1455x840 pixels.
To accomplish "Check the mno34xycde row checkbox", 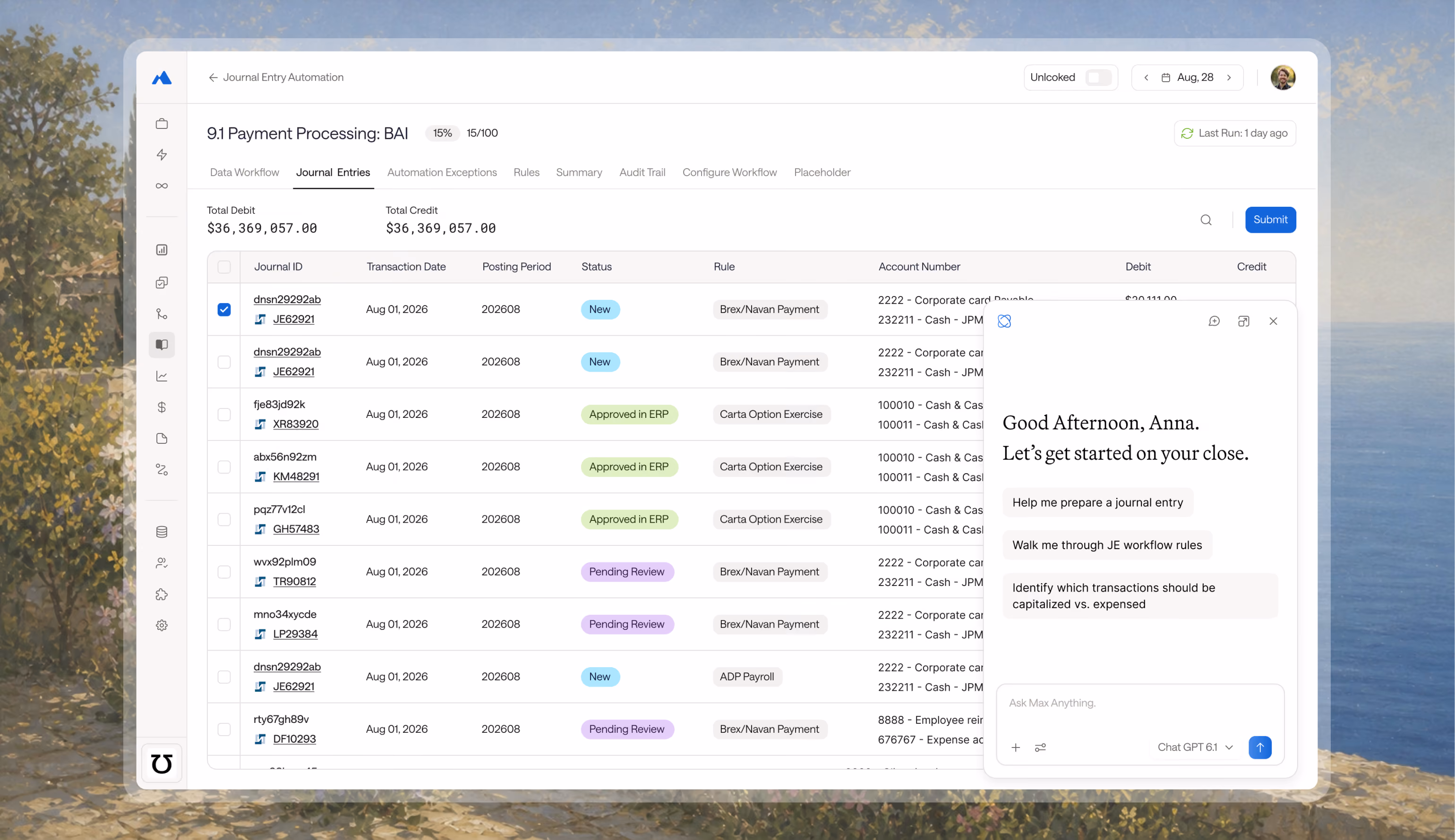I will [x=224, y=625].
